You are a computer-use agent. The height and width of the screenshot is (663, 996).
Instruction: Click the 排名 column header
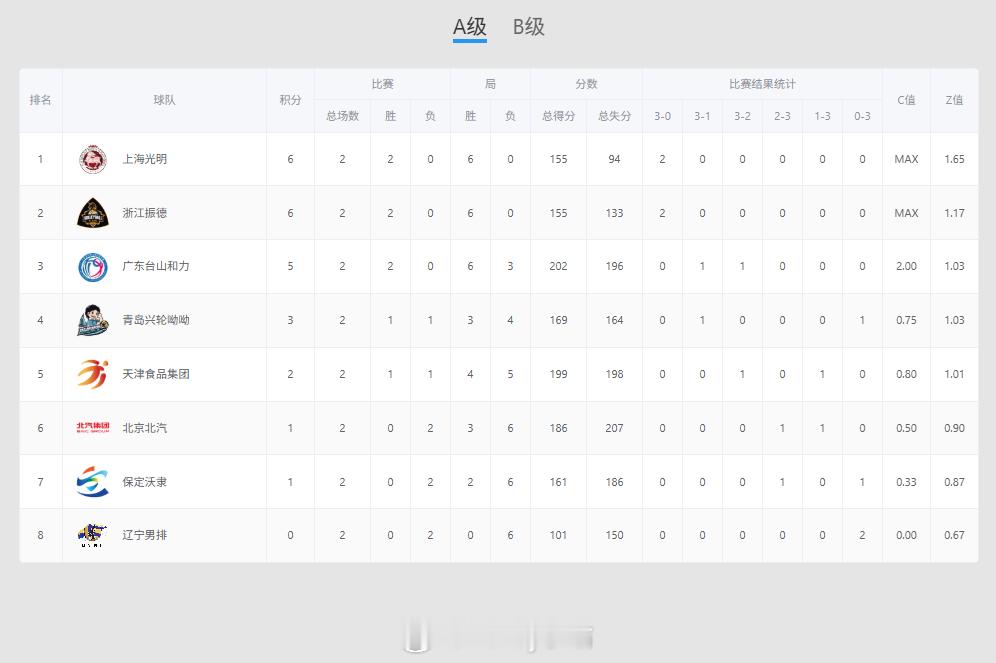click(41, 100)
